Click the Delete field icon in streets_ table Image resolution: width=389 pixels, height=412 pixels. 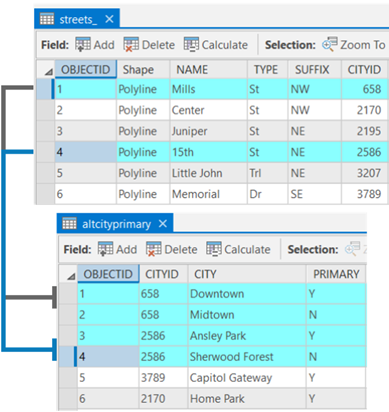tap(131, 44)
